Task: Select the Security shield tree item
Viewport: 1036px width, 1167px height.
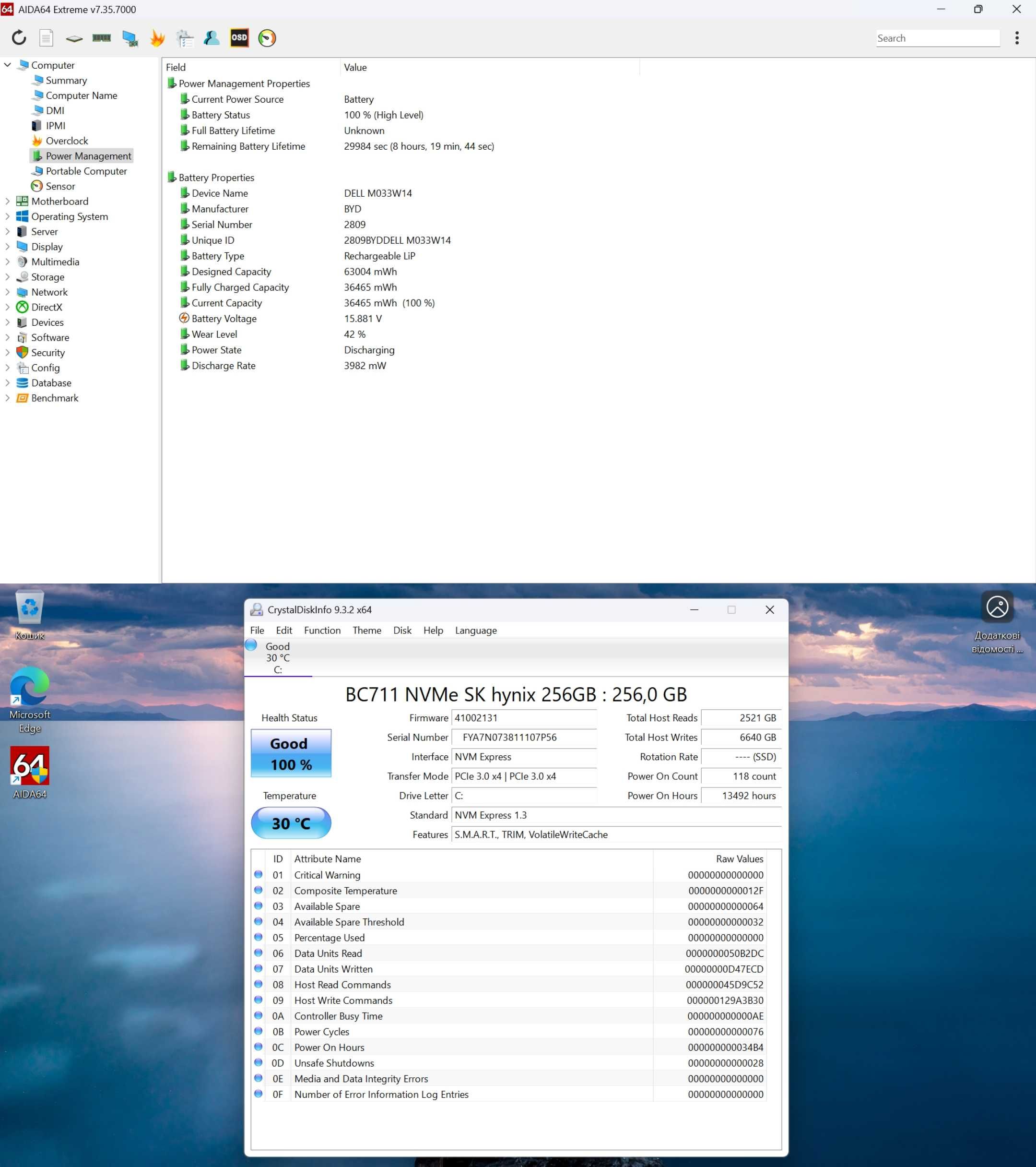Action: coord(40,353)
